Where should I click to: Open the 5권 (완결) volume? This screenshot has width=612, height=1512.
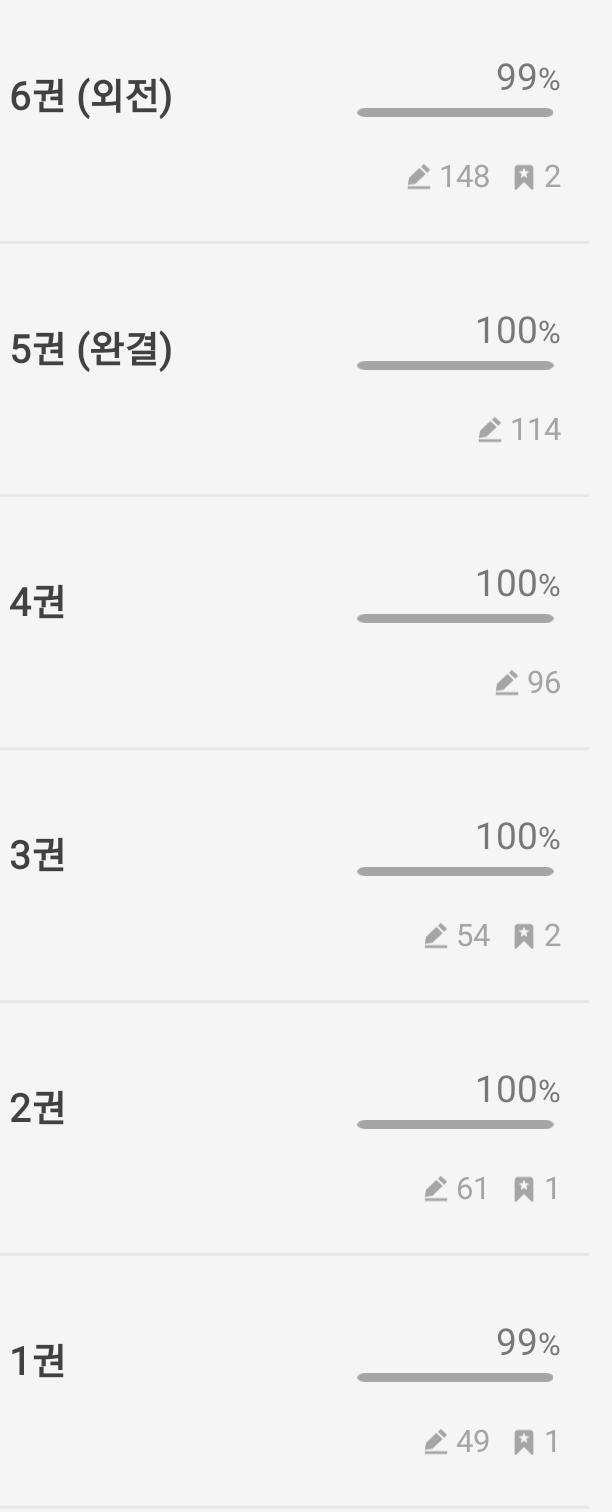(91, 351)
